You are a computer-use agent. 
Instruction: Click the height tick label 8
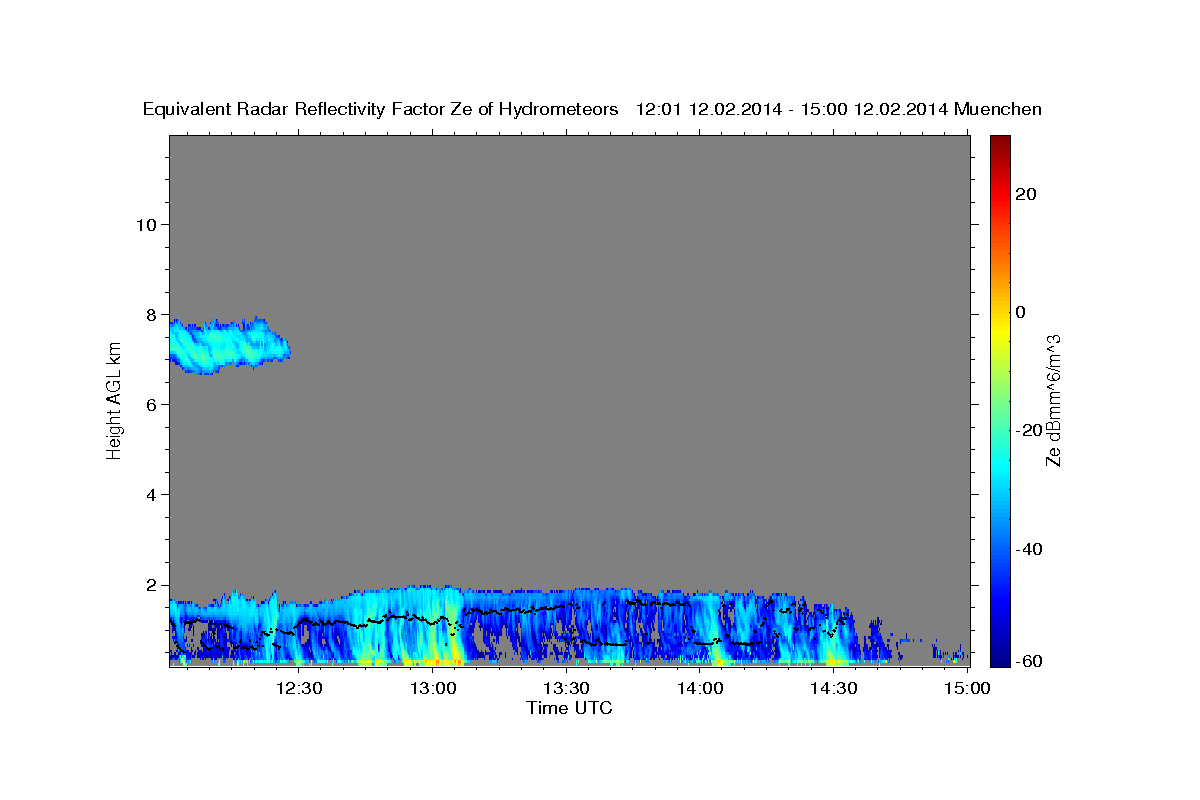[x=149, y=314]
